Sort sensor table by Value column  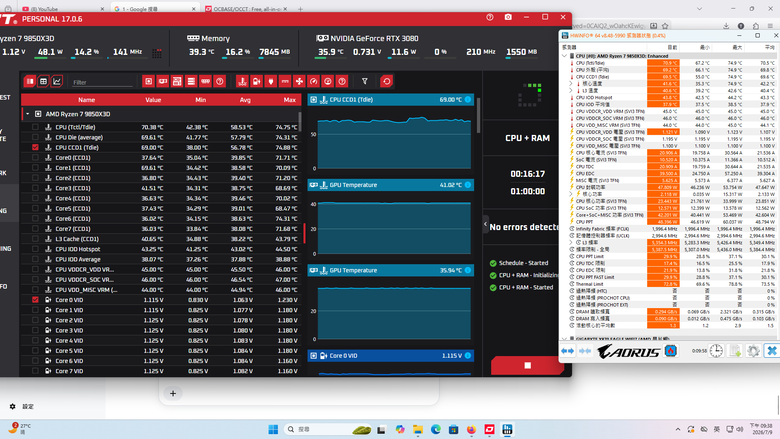tap(153, 99)
